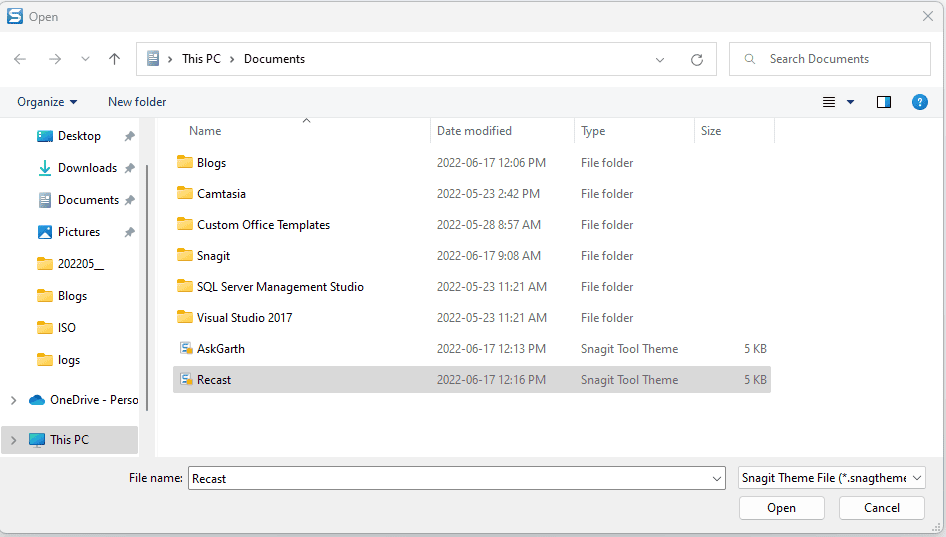Focus the Search Documents field

[x=830, y=59]
